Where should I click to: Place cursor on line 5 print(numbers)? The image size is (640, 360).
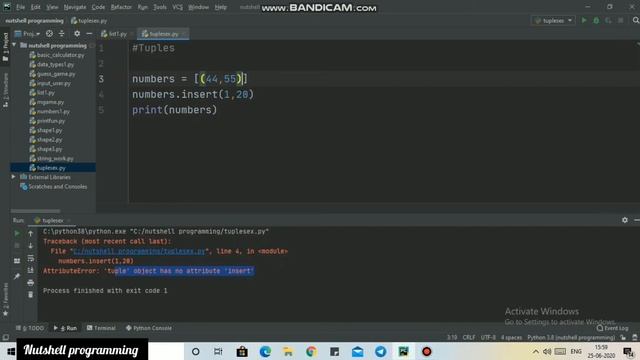point(174,110)
